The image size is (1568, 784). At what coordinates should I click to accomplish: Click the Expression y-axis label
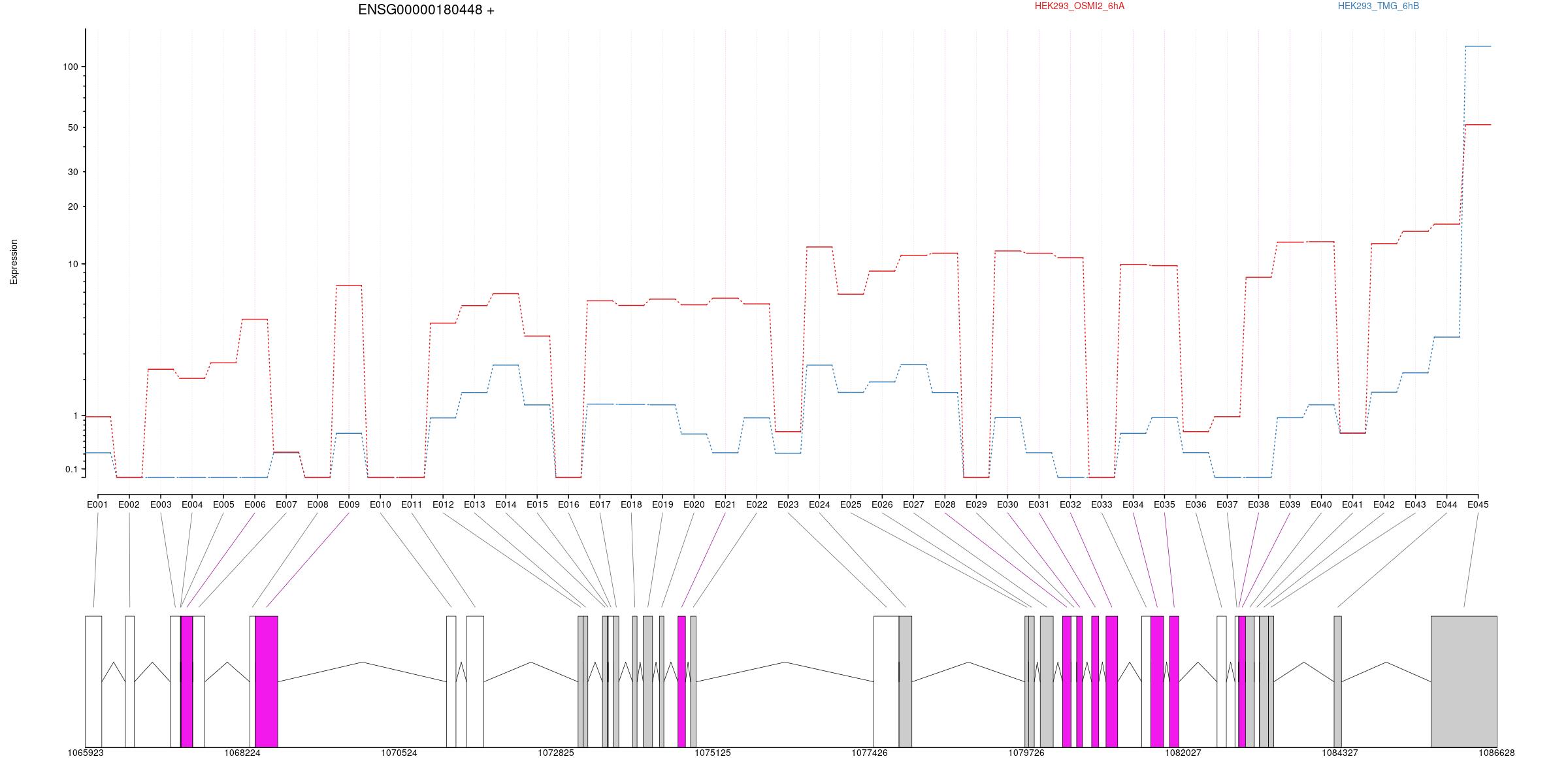[x=14, y=262]
